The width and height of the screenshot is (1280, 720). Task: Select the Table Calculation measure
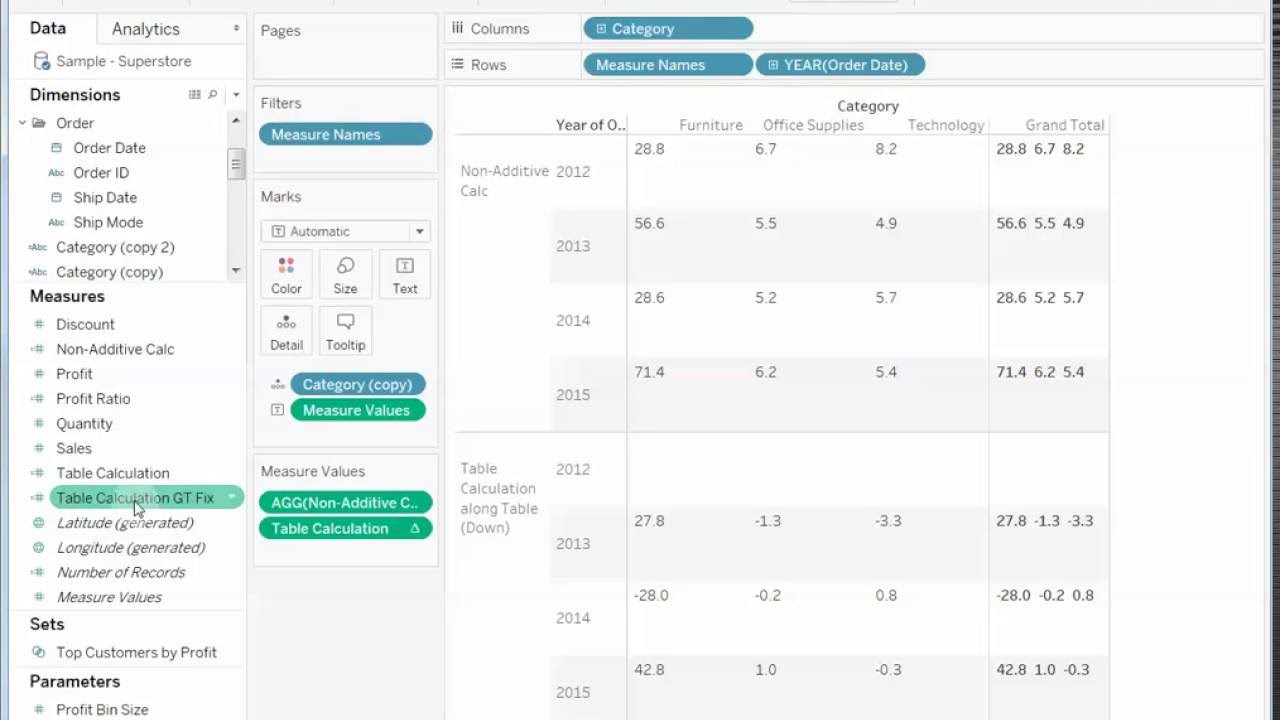(x=113, y=473)
